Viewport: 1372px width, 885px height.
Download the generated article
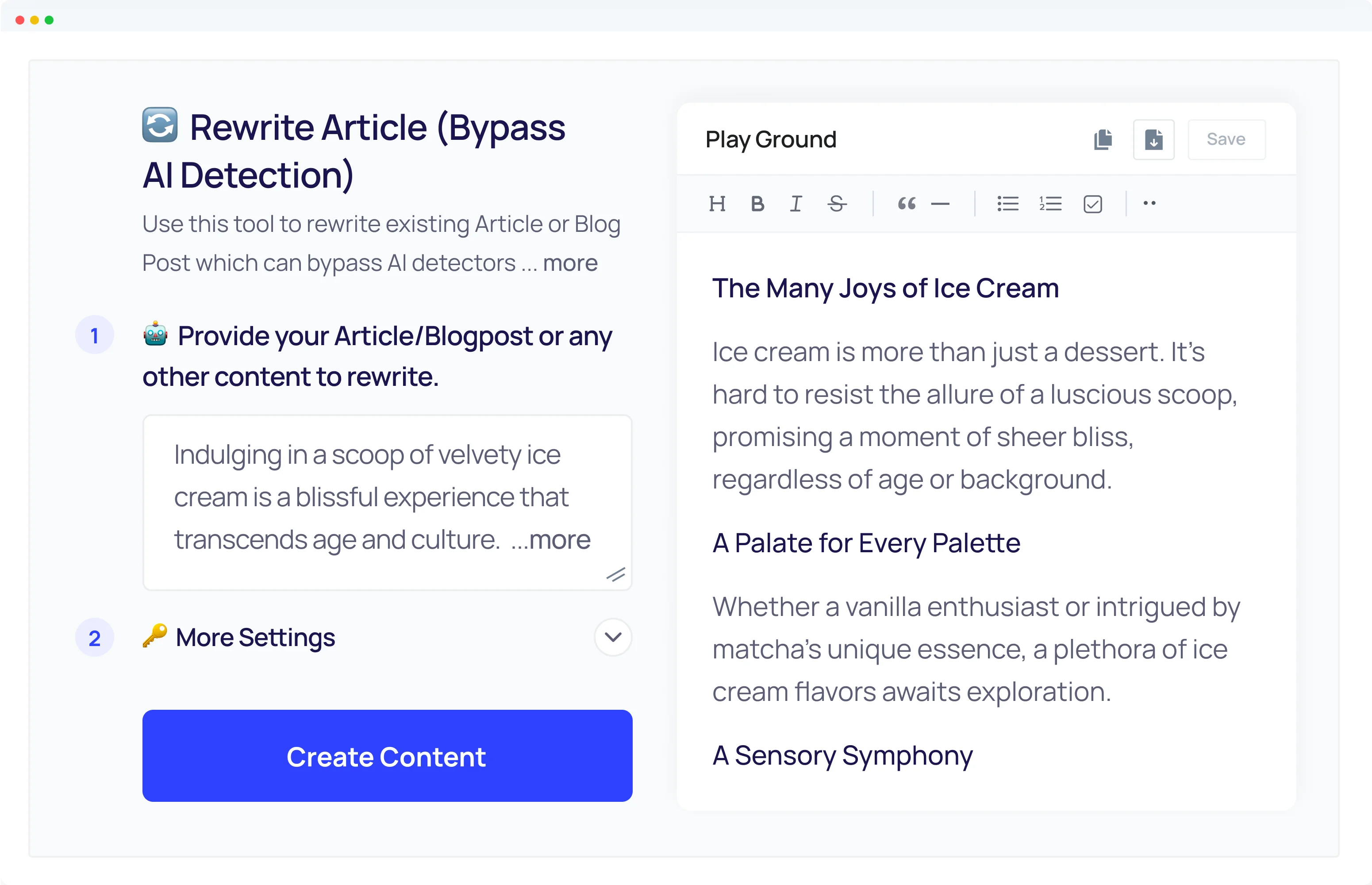click(1153, 139)
